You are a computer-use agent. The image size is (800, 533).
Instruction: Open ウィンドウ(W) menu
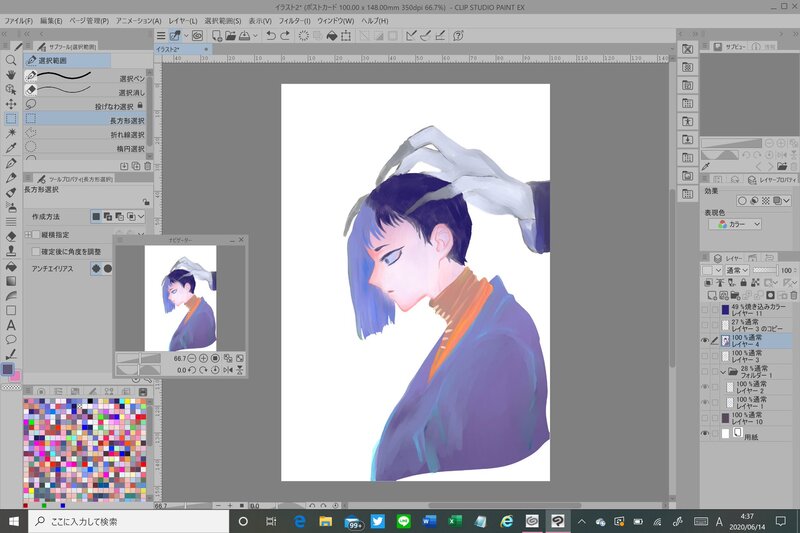coord(335,21)
